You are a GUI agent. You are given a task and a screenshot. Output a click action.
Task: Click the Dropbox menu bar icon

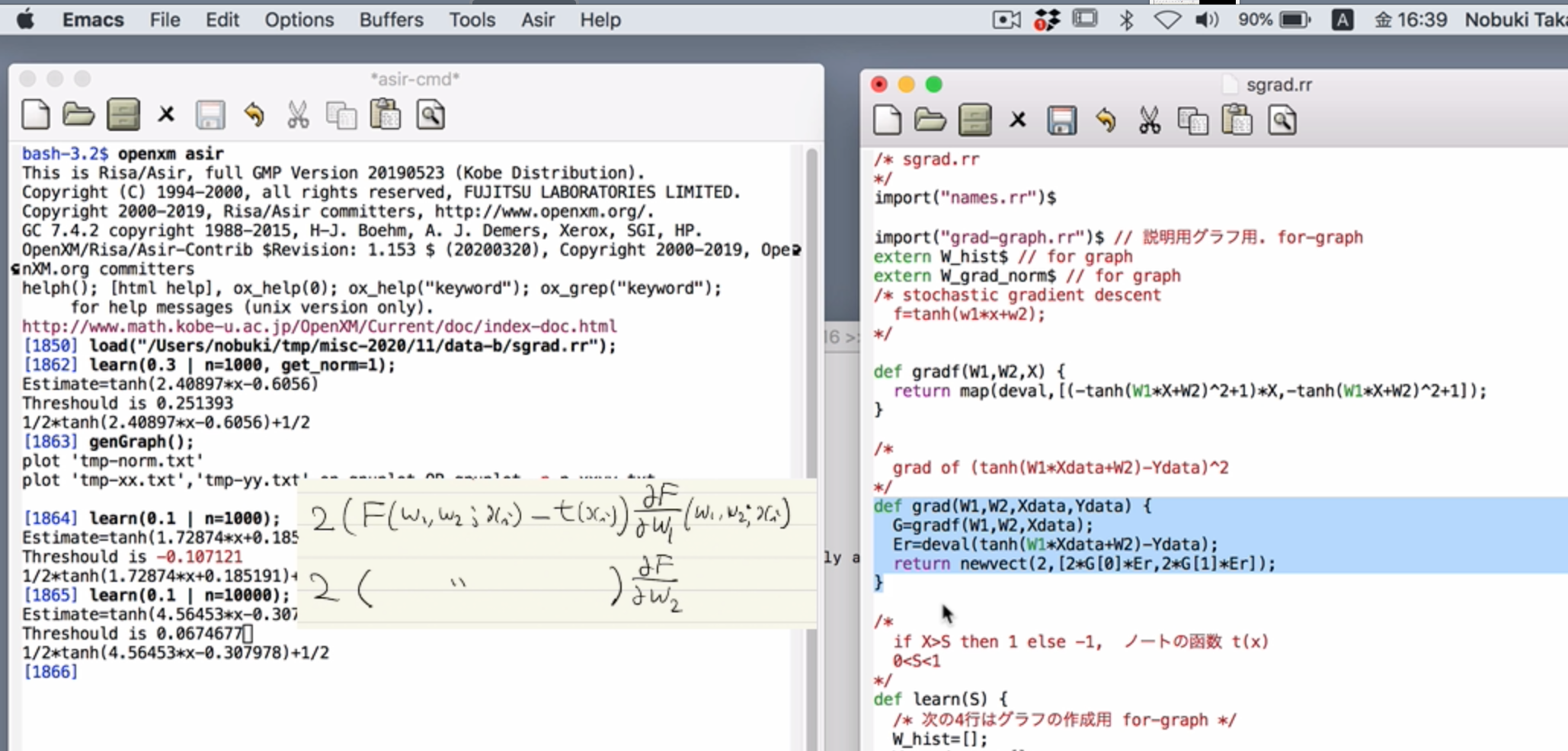click(x=1047, y=20)
